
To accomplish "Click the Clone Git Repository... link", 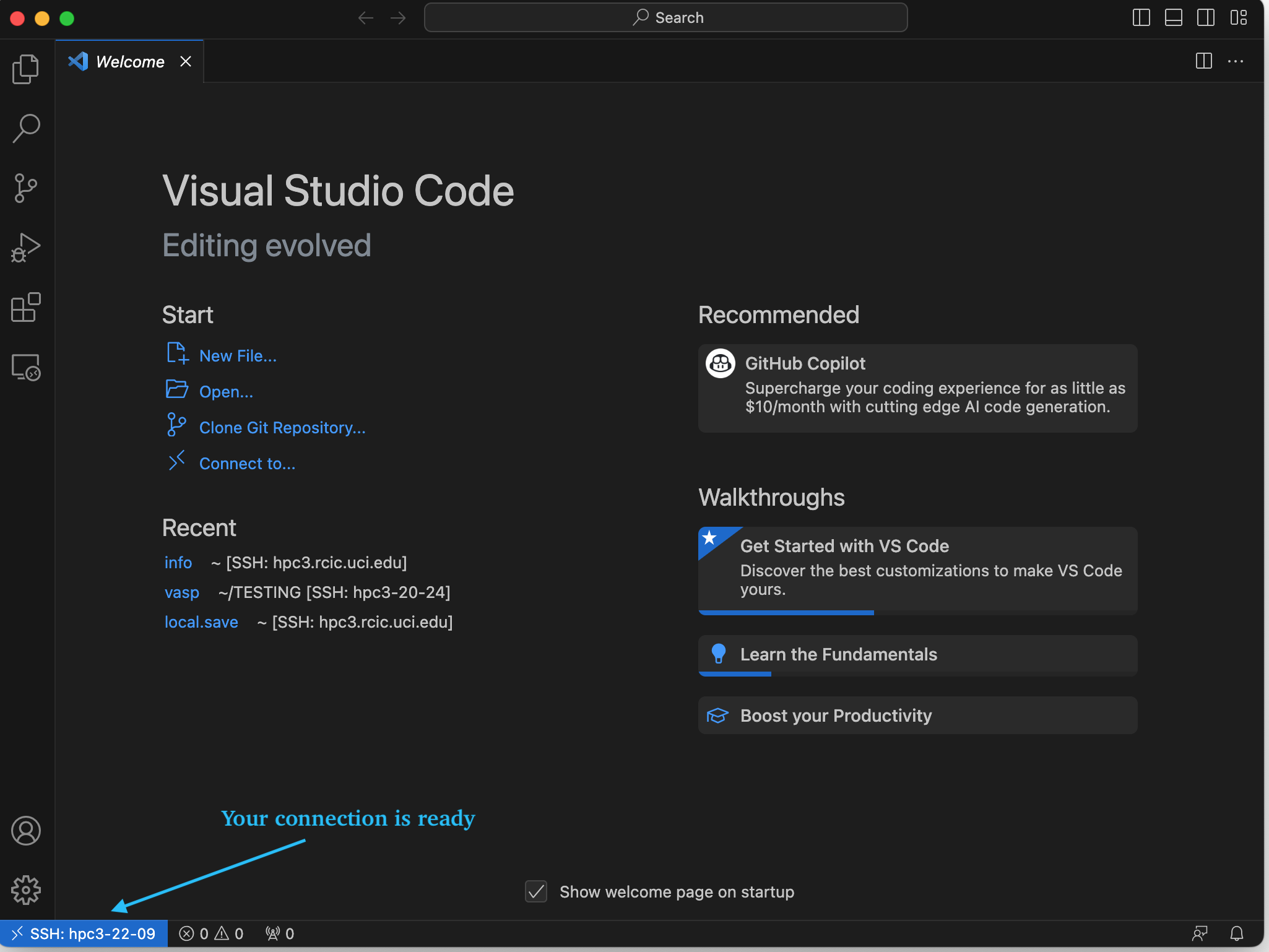I will [x=282, y=428].
